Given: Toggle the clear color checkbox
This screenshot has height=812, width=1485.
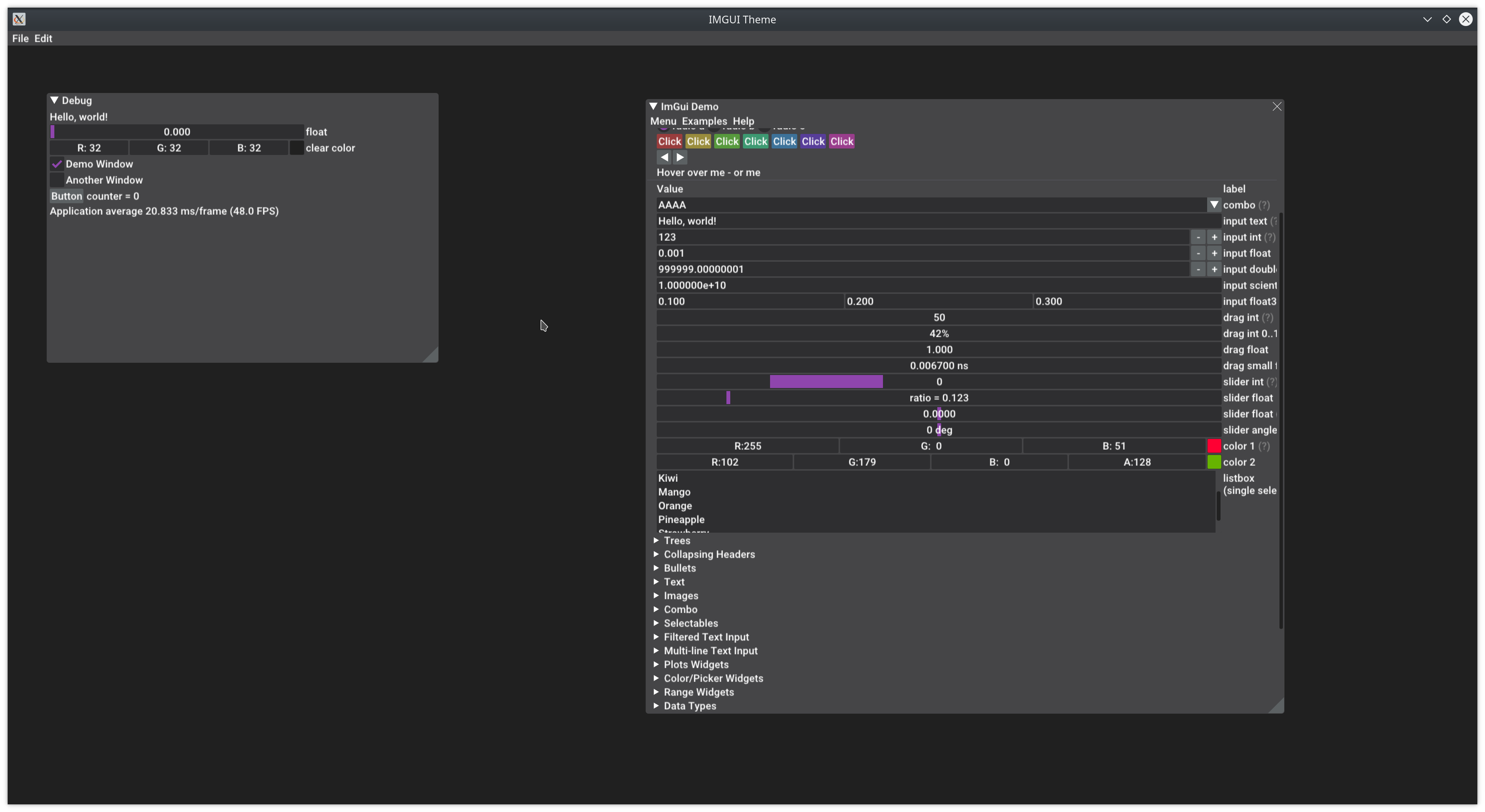Looking at the screenshot, I should click(296, 148).
